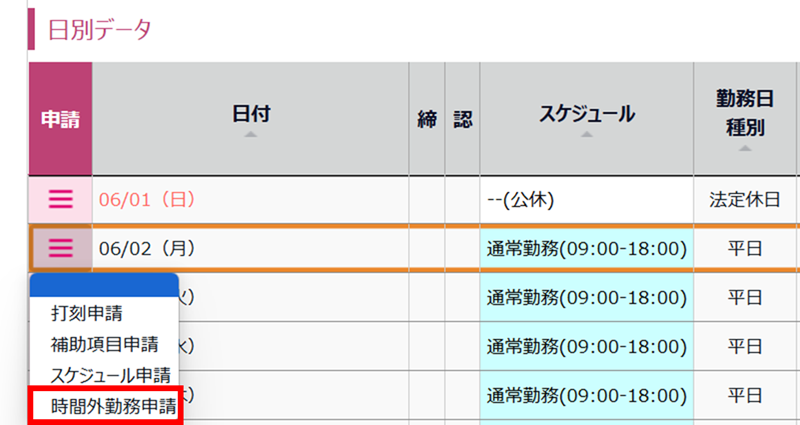Click the 申請 column header
800x425 pixels.
click(60, 119)
